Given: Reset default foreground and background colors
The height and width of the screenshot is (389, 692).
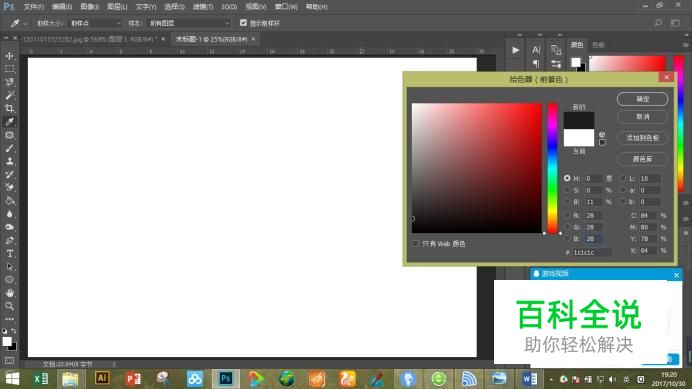Looking at the screenshot, I should (x=4, y=331).
